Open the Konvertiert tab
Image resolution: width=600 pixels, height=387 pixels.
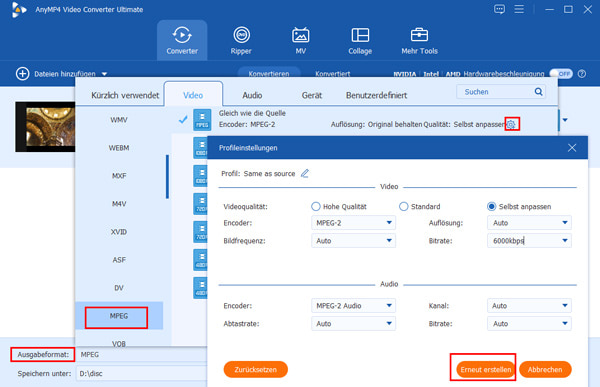click(333, 73)
